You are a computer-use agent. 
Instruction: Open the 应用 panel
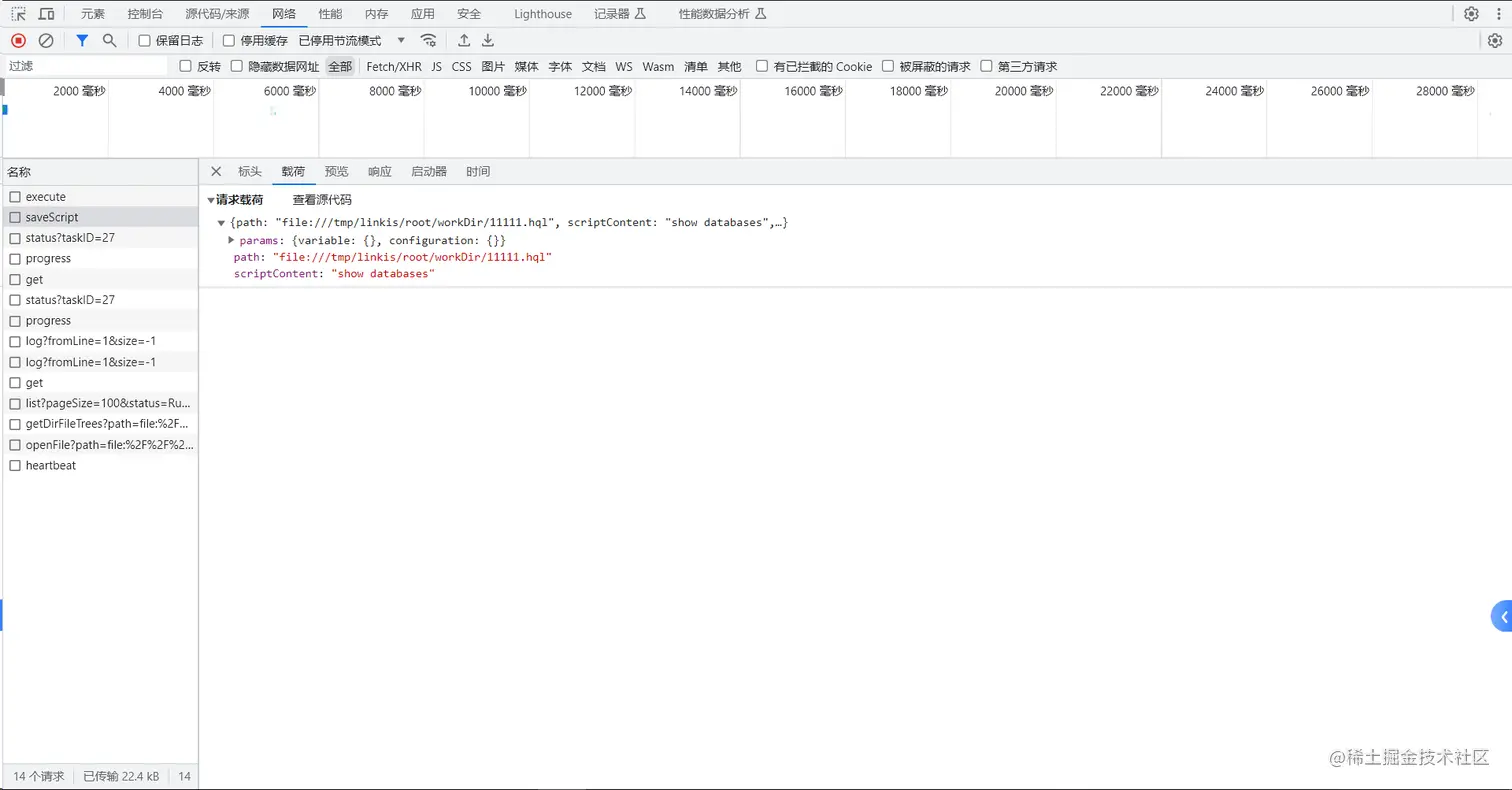423,14
